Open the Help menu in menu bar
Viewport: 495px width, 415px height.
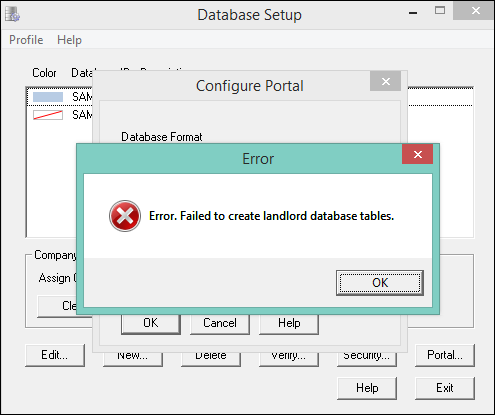[69, 40]
